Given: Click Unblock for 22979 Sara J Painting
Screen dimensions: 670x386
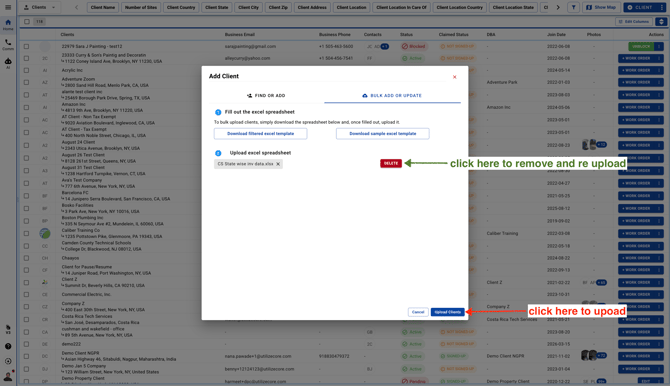Looking at the screenshot, I should pos(641,46).
